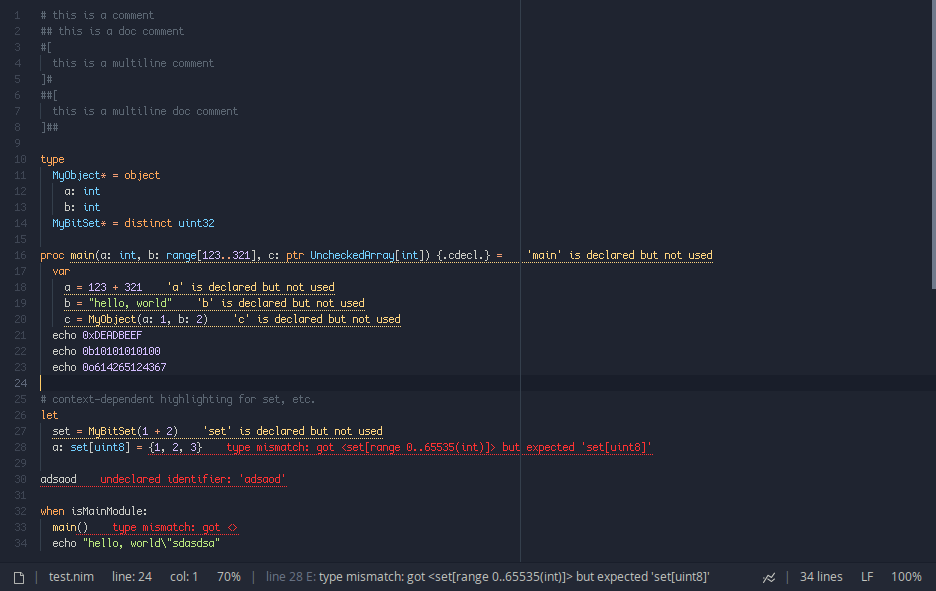Click the 'MyObject*' type definition name
The width and height of the screenshot is (936, 591).
tap(79, 175)
